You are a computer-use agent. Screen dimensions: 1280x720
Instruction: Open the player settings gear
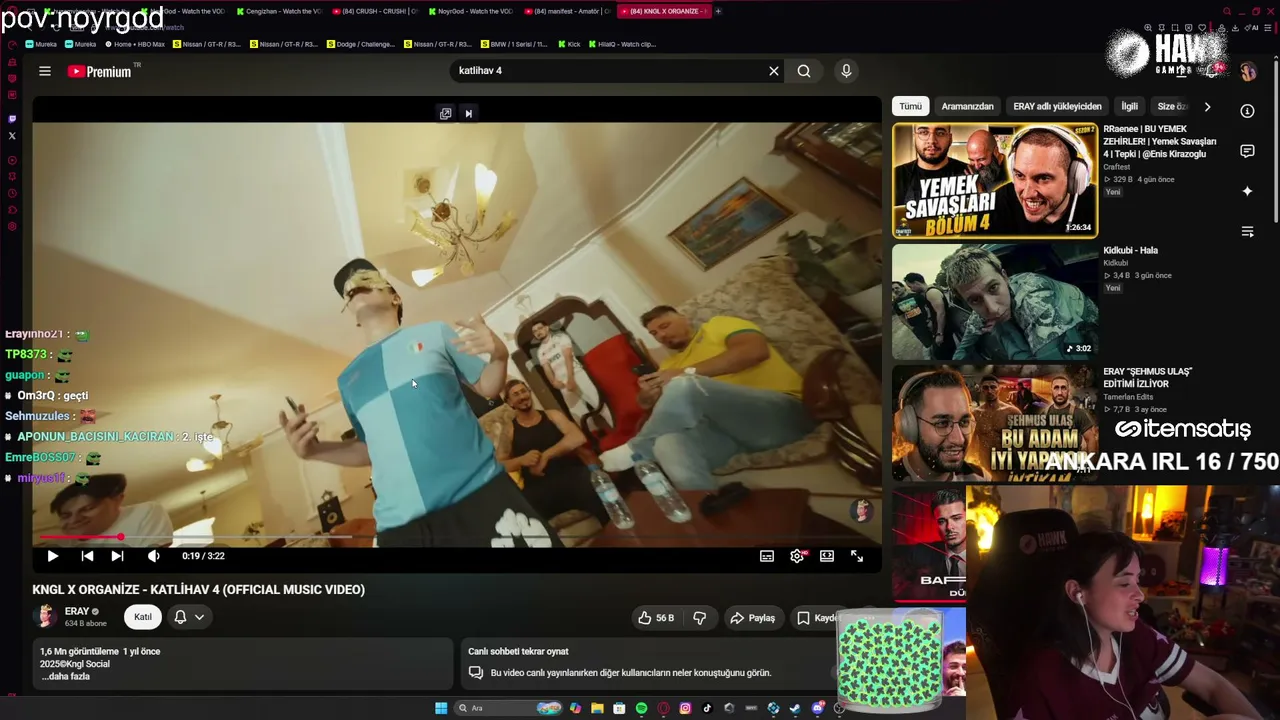(x=797, y=556)
